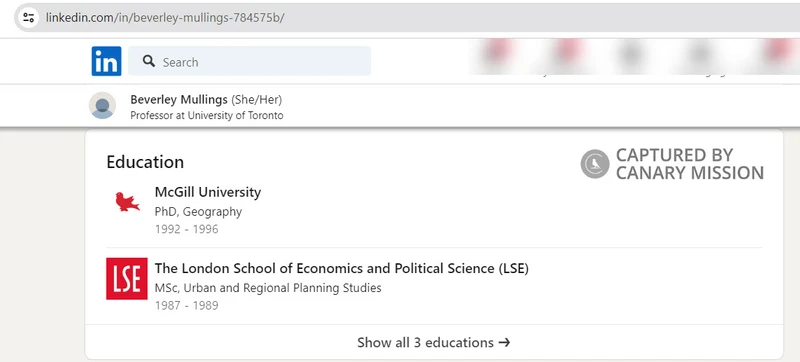Image resolution: width=800 pixels, height=362 pixels.
Task: Open The London School of Economics entry
Action: pos(342,268)
